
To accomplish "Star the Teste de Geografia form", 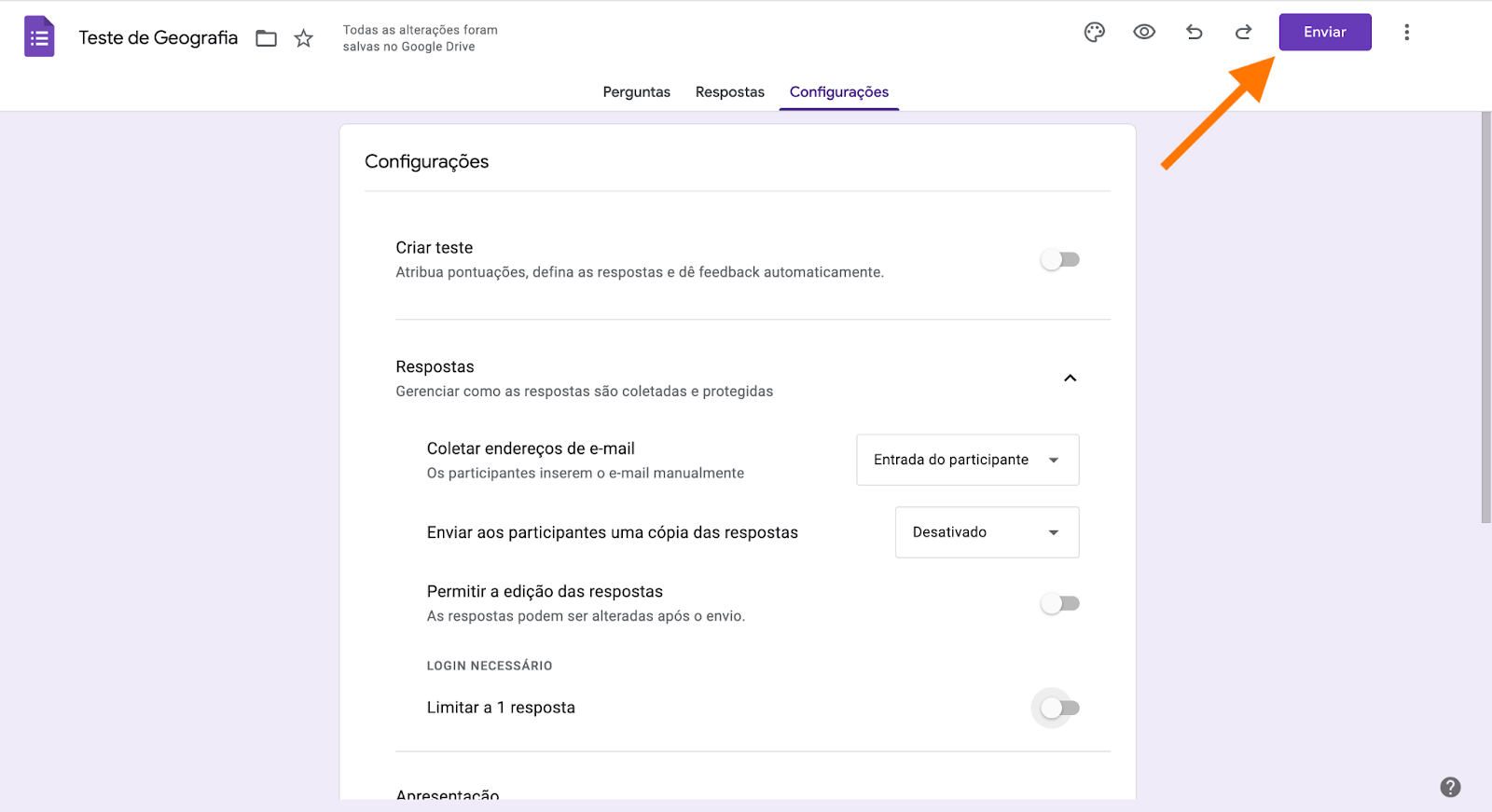I will [304, 38].
